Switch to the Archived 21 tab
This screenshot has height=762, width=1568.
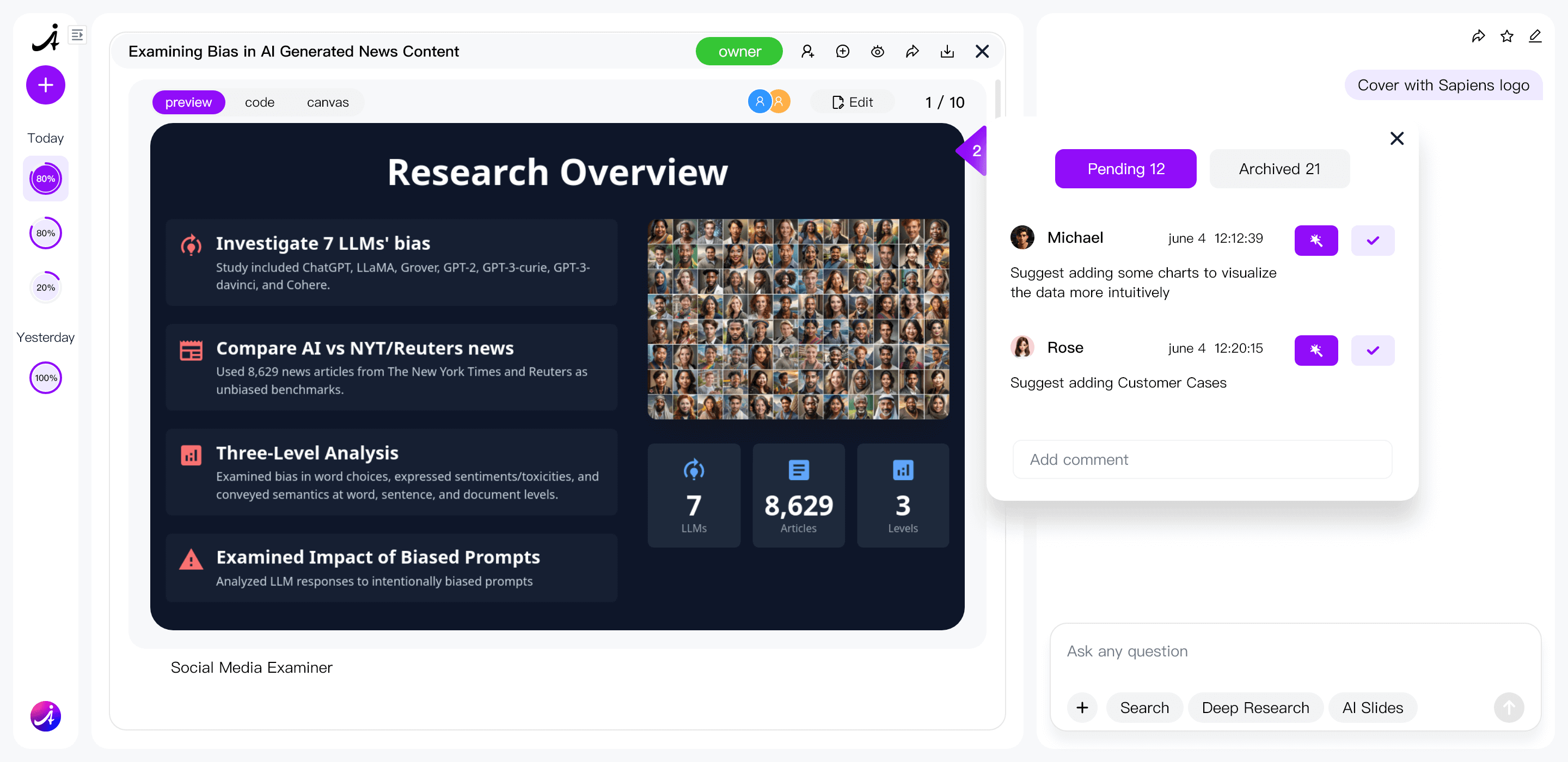(1279, 169)
